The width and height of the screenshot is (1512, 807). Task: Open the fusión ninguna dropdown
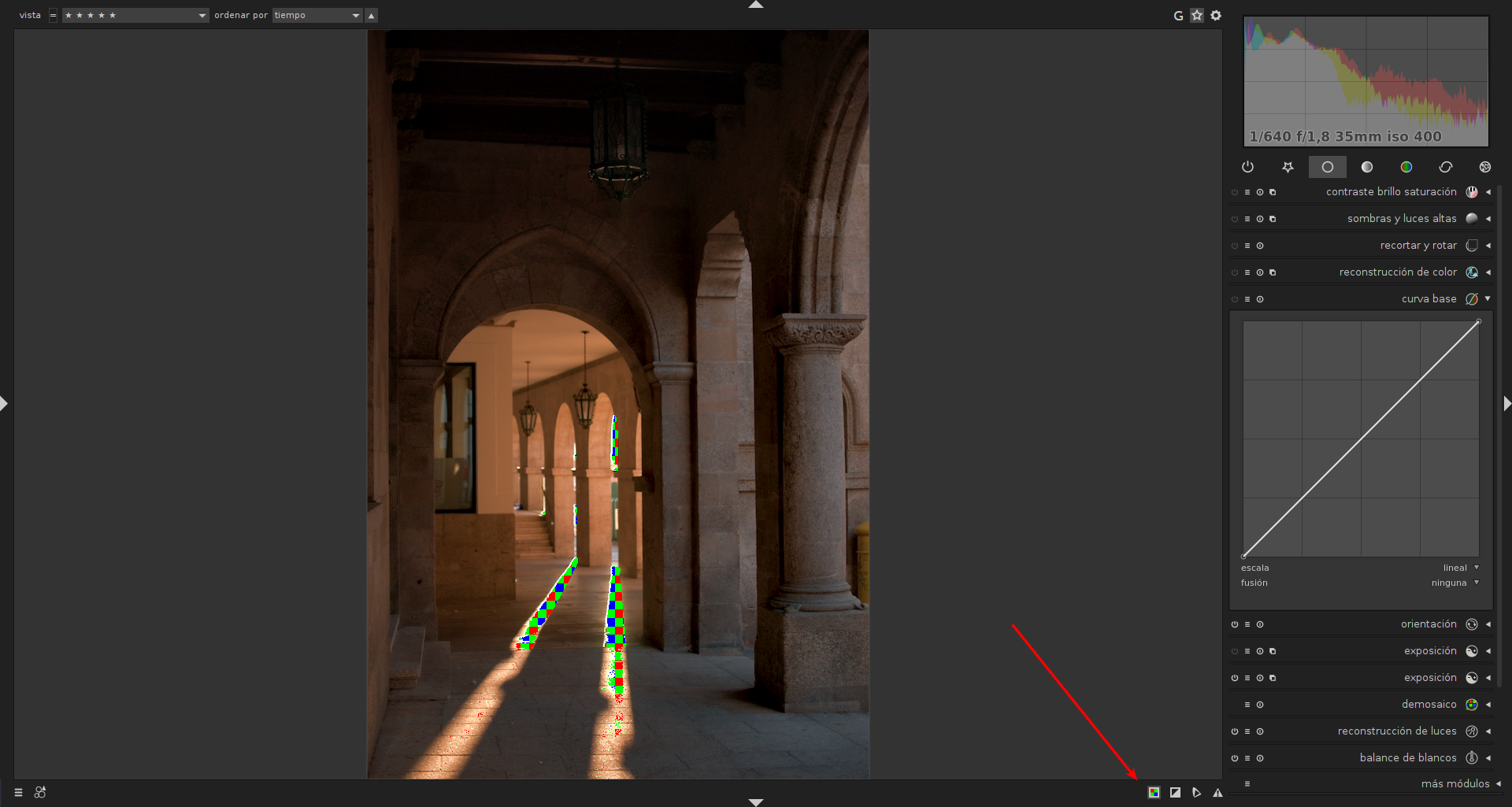pos(1360,583)
